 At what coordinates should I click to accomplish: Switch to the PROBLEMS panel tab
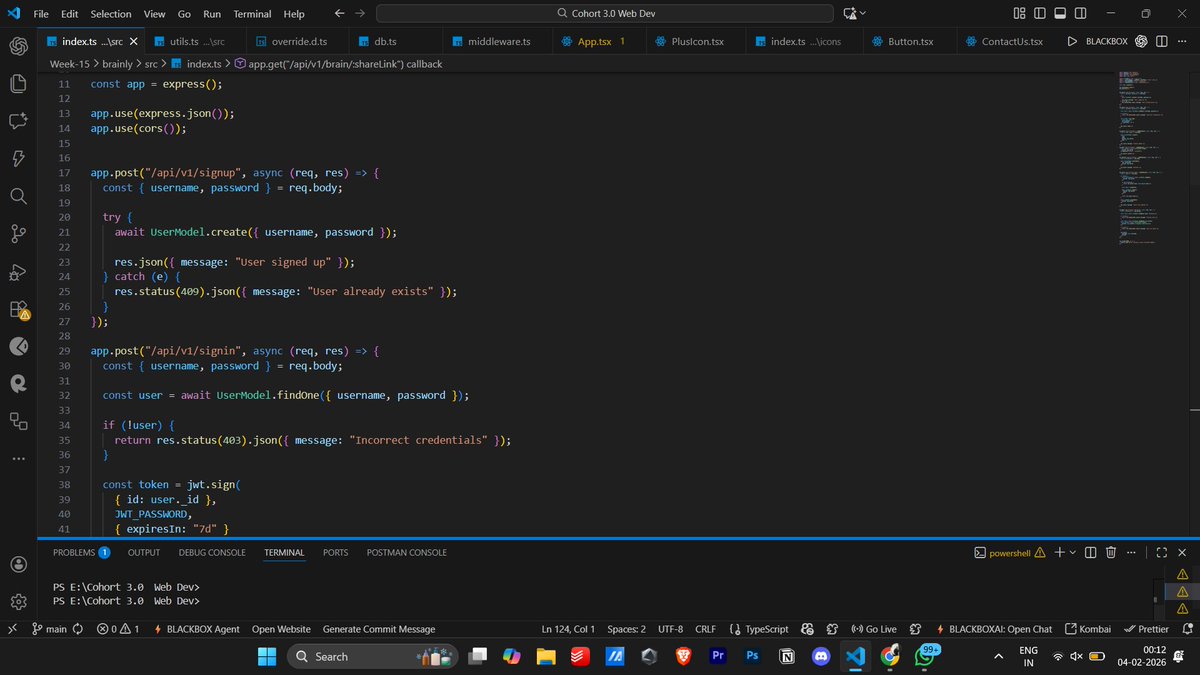(x=81, y=552)
